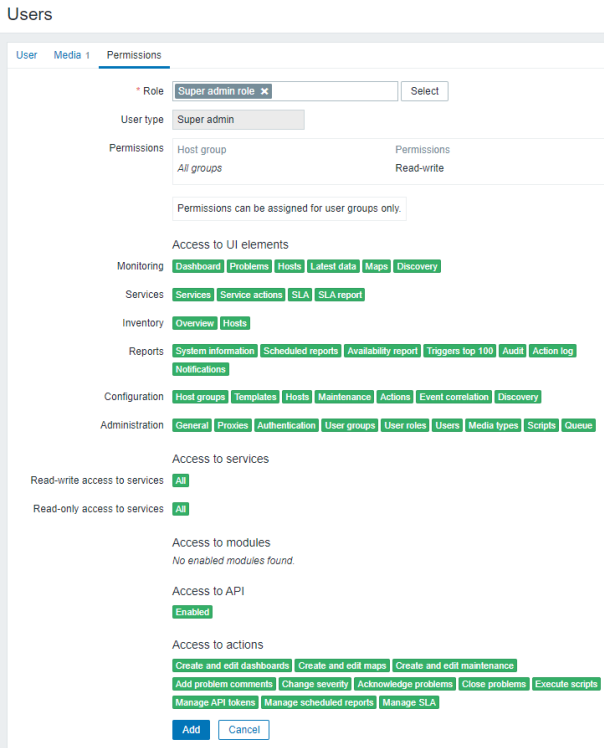Click the Media types tag
The image size is (604, 748).
(x=493, y=425)
